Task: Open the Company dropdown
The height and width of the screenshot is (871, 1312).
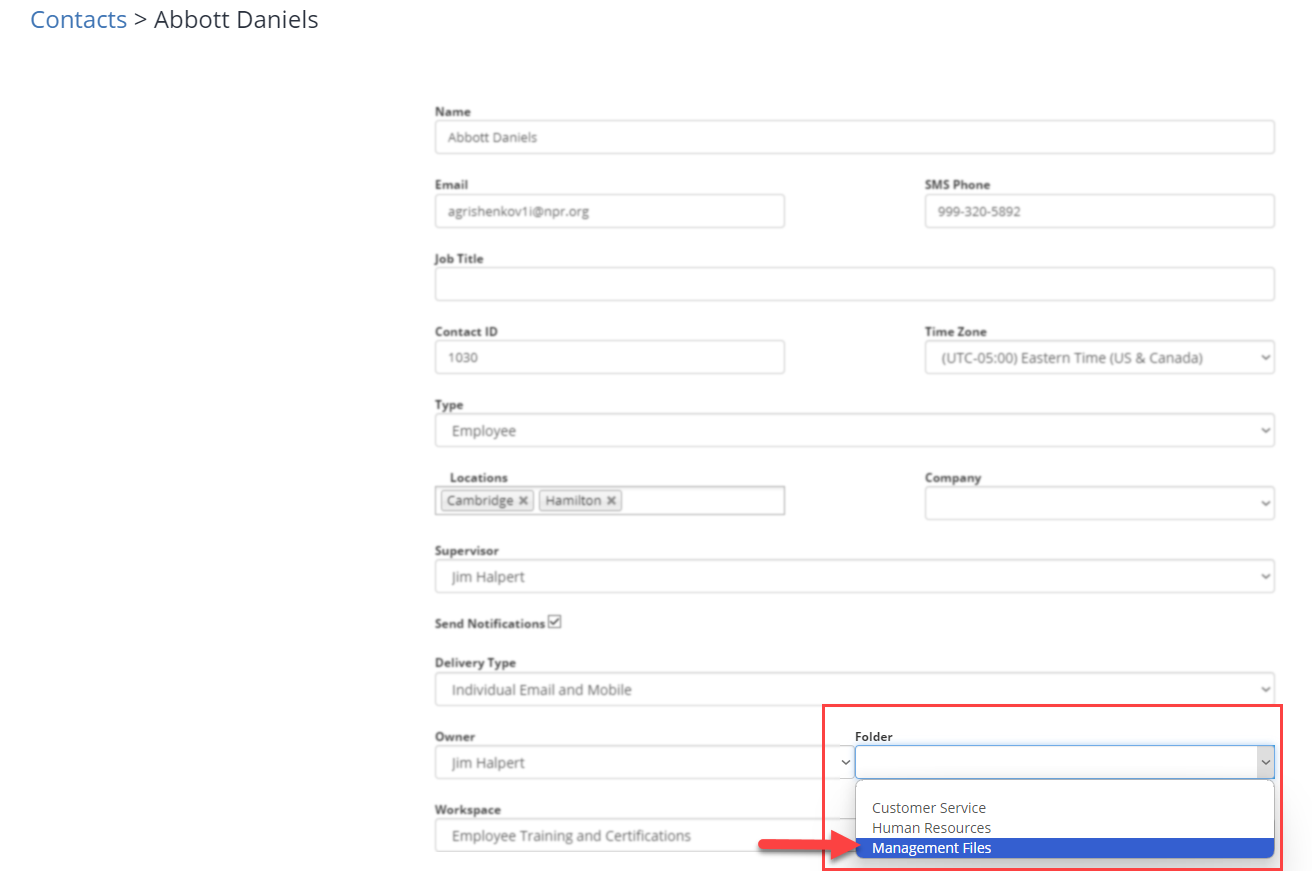Action: (1099, 504)
